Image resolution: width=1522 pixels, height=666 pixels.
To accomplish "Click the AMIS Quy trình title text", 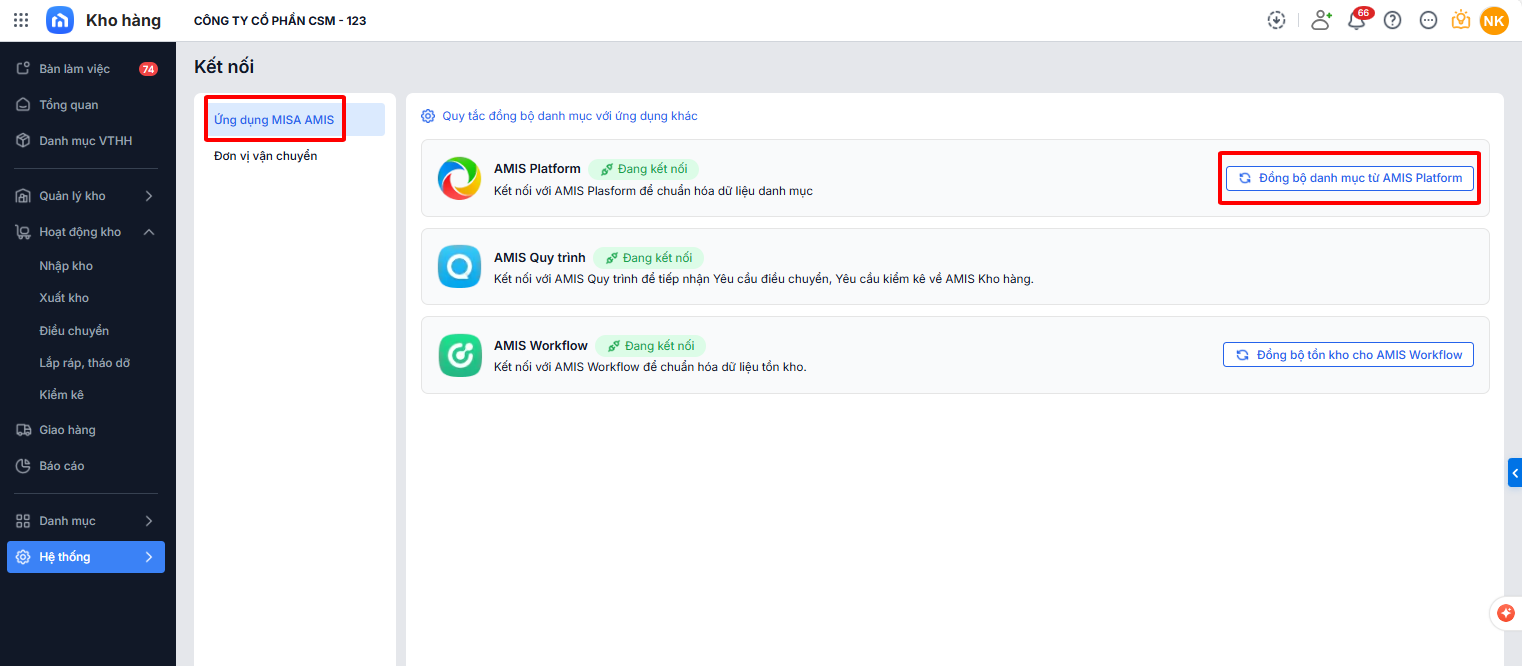I will (540, 258).
